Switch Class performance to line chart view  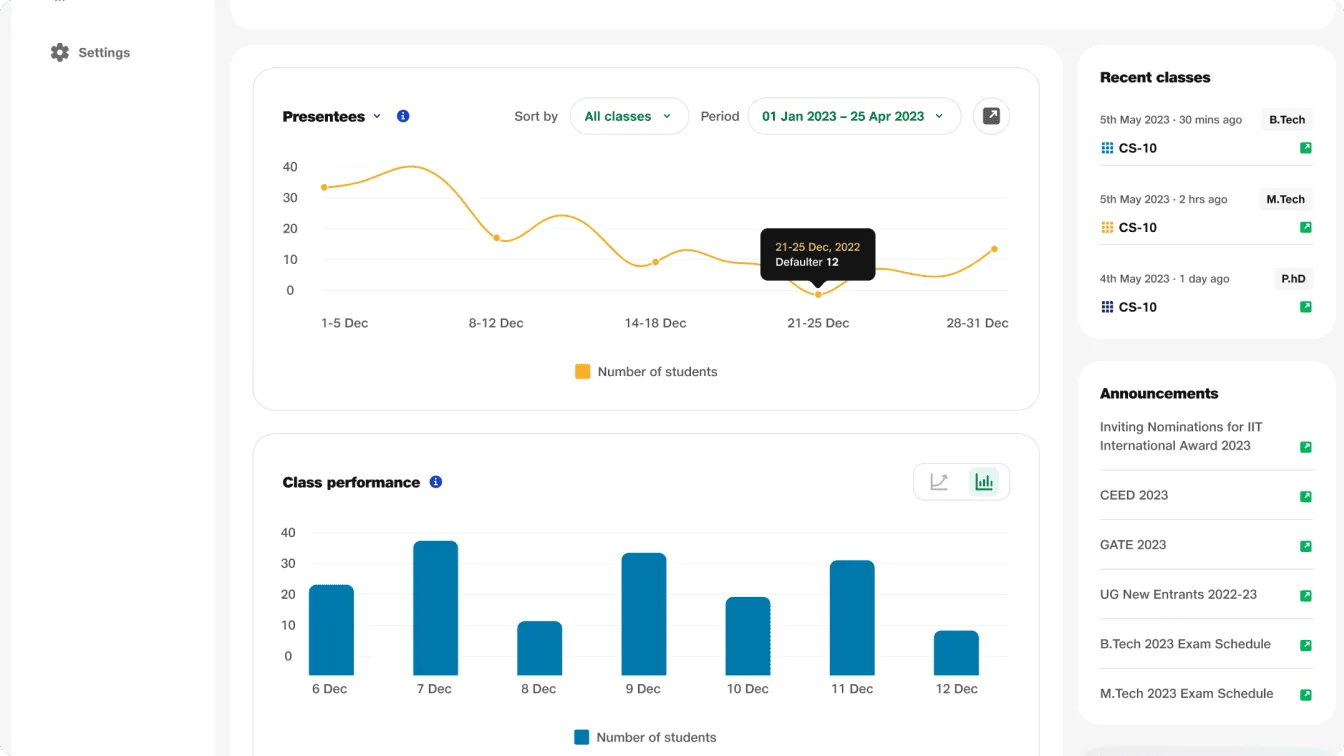click(939, 482)
